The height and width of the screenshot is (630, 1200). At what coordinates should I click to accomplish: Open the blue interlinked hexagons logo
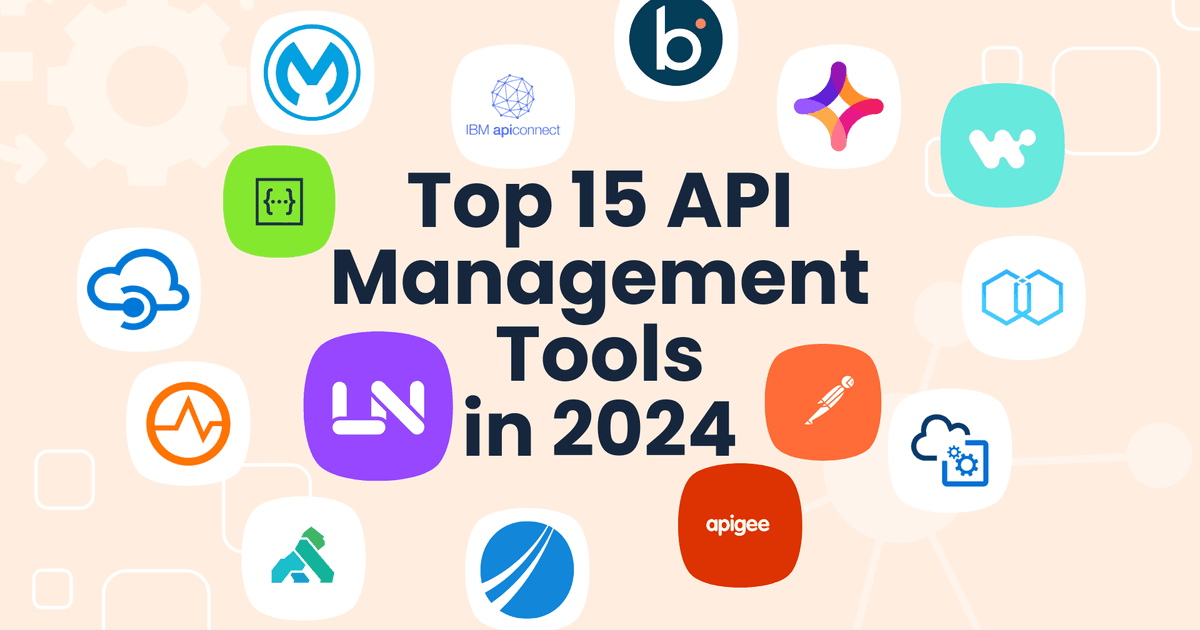pos(1022,298)
